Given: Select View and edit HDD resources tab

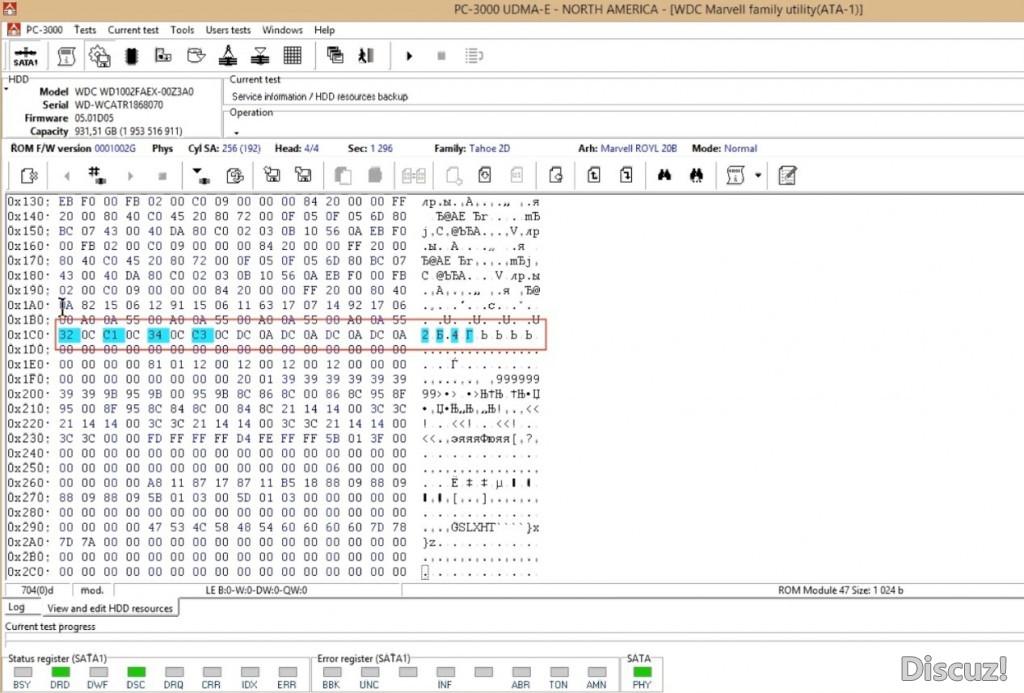Looking at the screenshot, I should [110, 608].
